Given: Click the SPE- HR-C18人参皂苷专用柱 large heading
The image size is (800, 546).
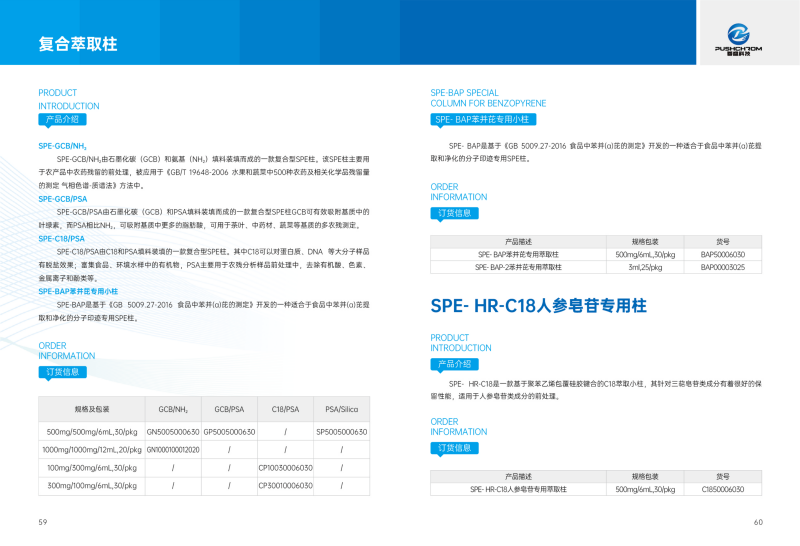Looking at the screenshot, I should coord(538,305).
